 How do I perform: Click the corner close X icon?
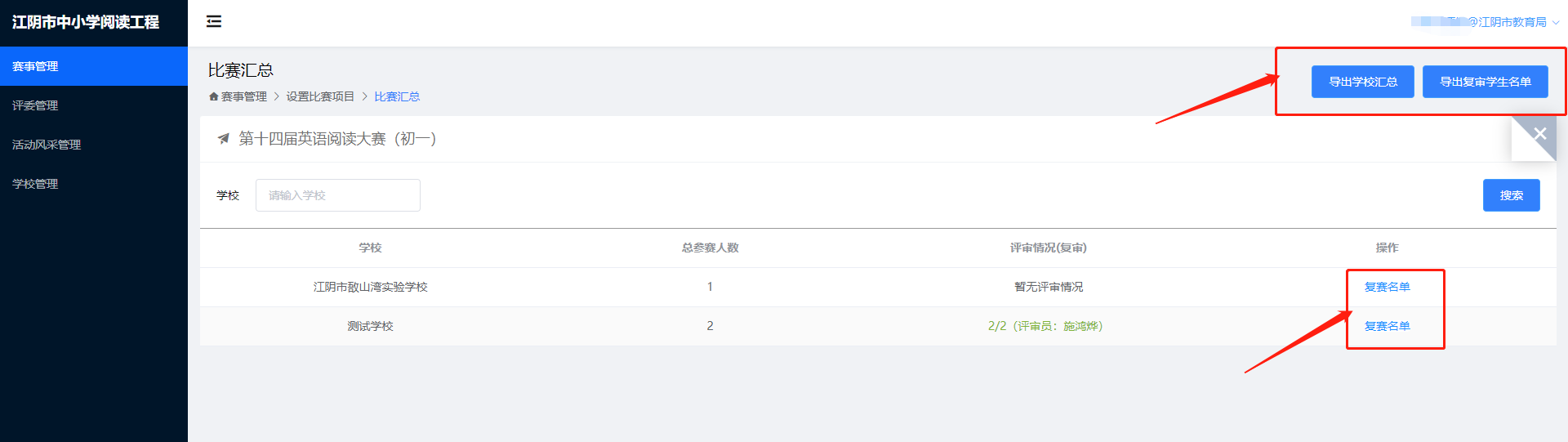tap(1539, 134)
